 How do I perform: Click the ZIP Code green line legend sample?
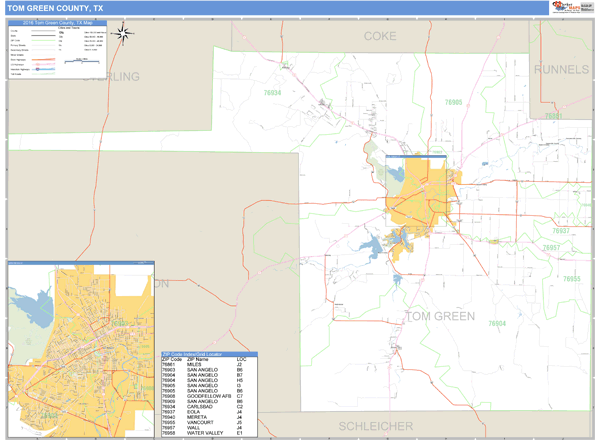click(x=43, y=41)
